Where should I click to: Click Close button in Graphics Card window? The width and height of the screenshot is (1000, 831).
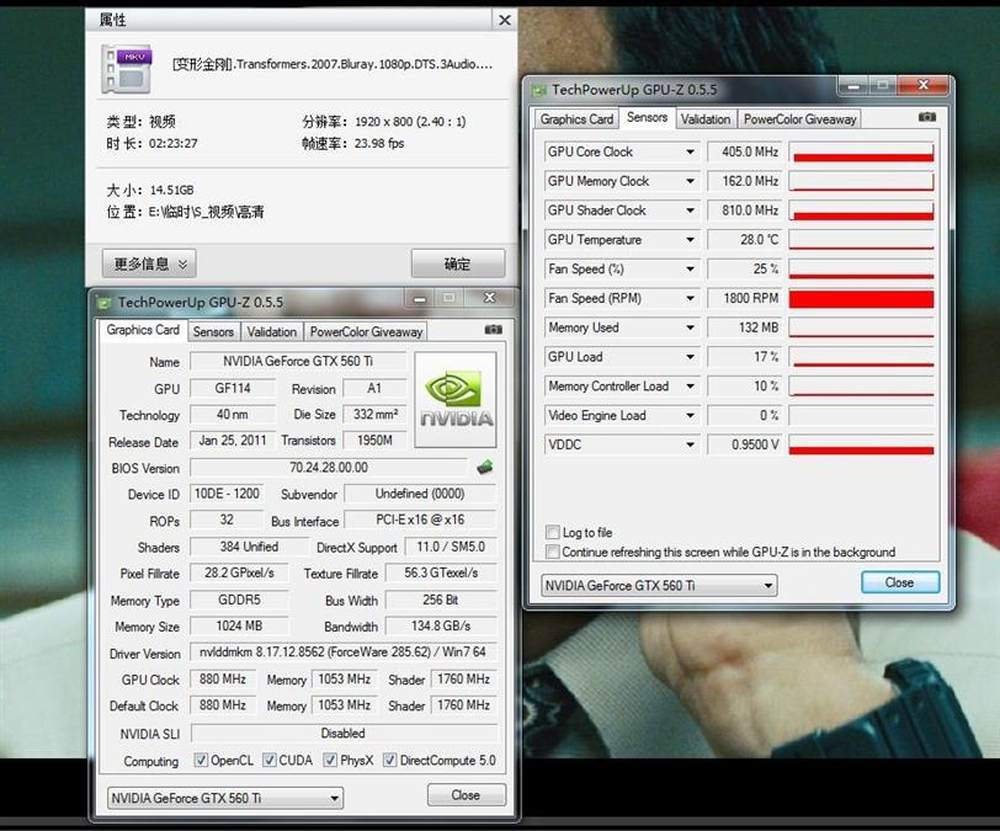466,795
